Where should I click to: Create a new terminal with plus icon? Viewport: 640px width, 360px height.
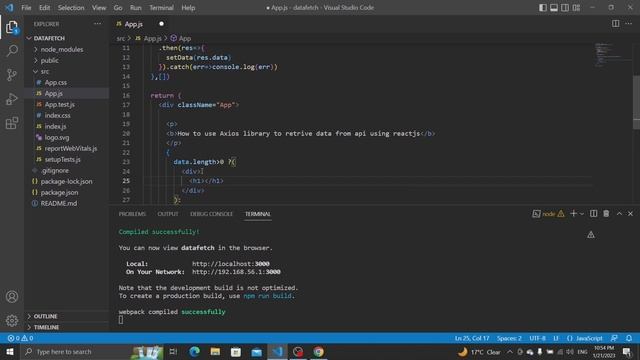click(x=573, y=213)
